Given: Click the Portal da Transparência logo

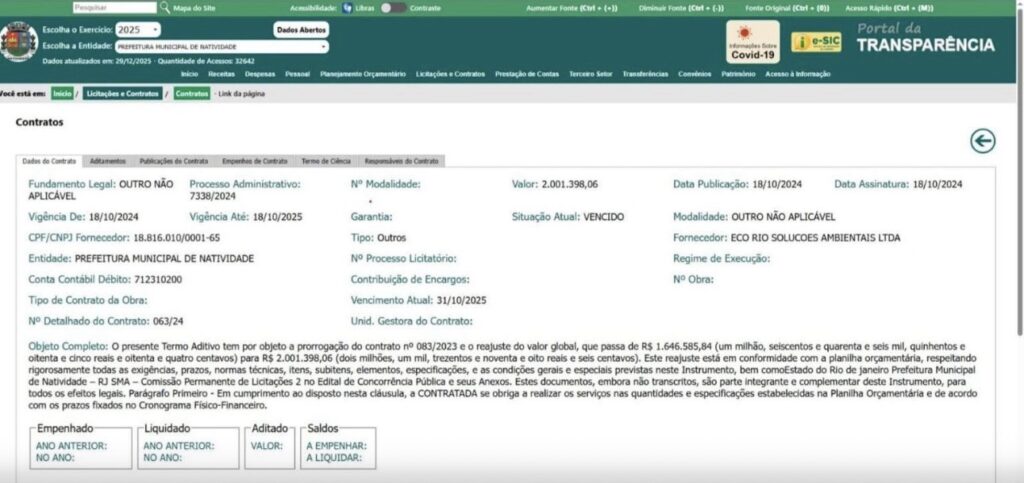Looking at the screenshot, I should click(925, 39).
